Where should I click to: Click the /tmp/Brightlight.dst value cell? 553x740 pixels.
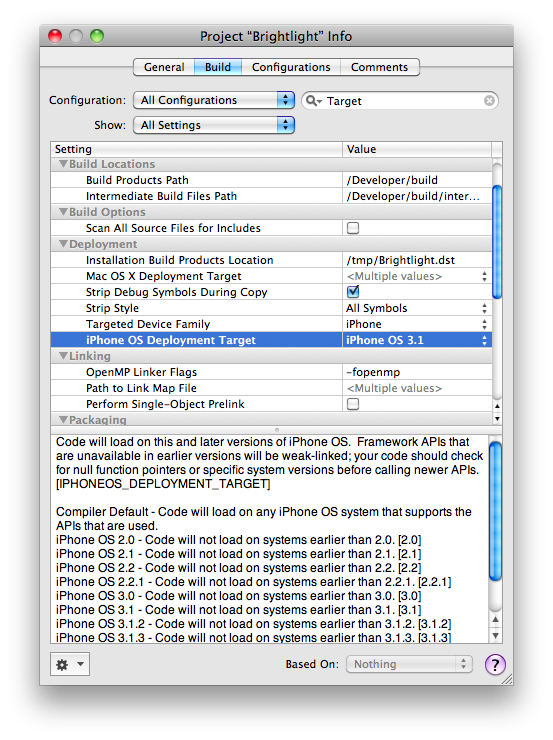(x=417, y=260)
